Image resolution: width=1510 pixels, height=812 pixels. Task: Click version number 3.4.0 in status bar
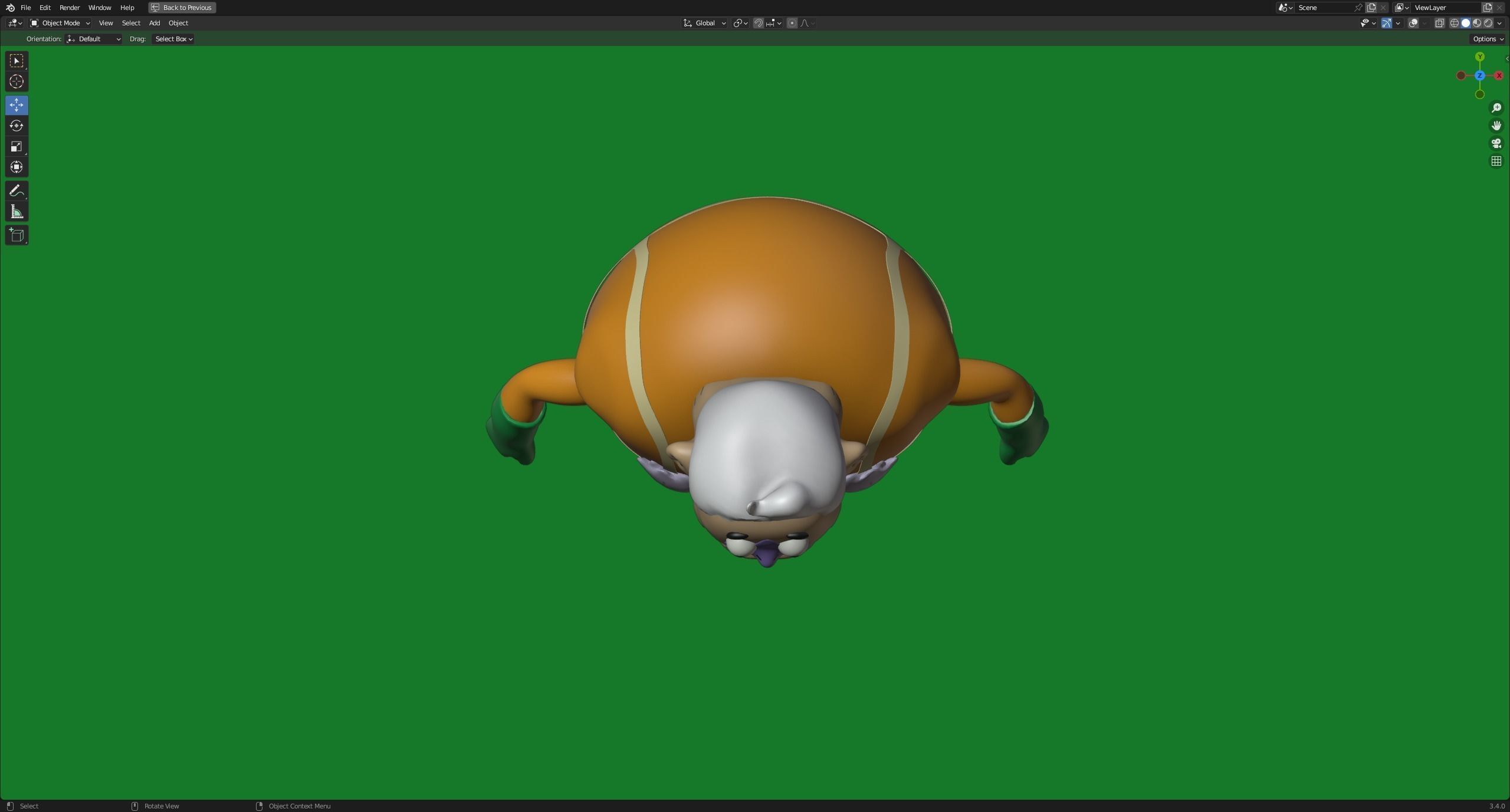pos(1496,806)
